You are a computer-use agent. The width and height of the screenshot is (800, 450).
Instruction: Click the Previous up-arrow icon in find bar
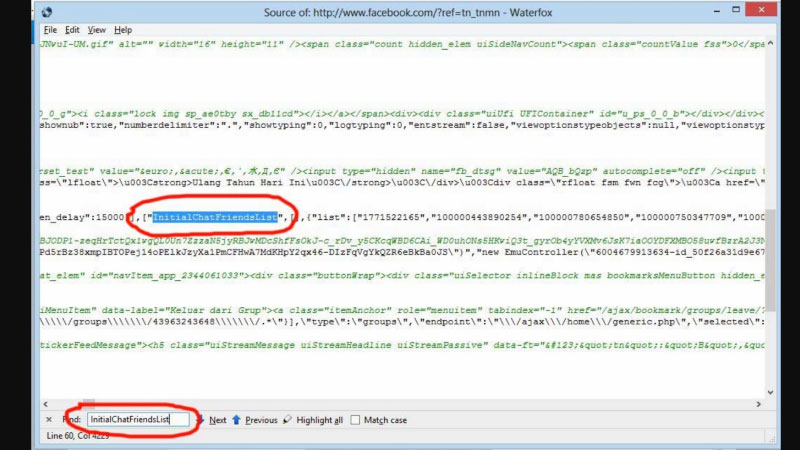click(237, 420)
